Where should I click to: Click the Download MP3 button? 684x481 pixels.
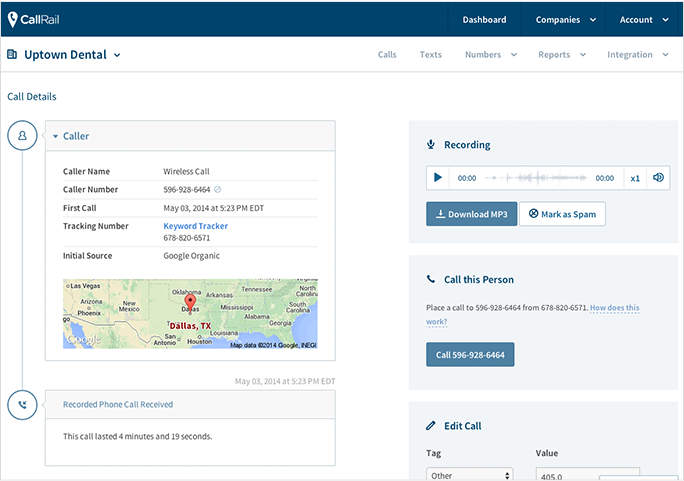pyautogui.click(x=472, y=214)
